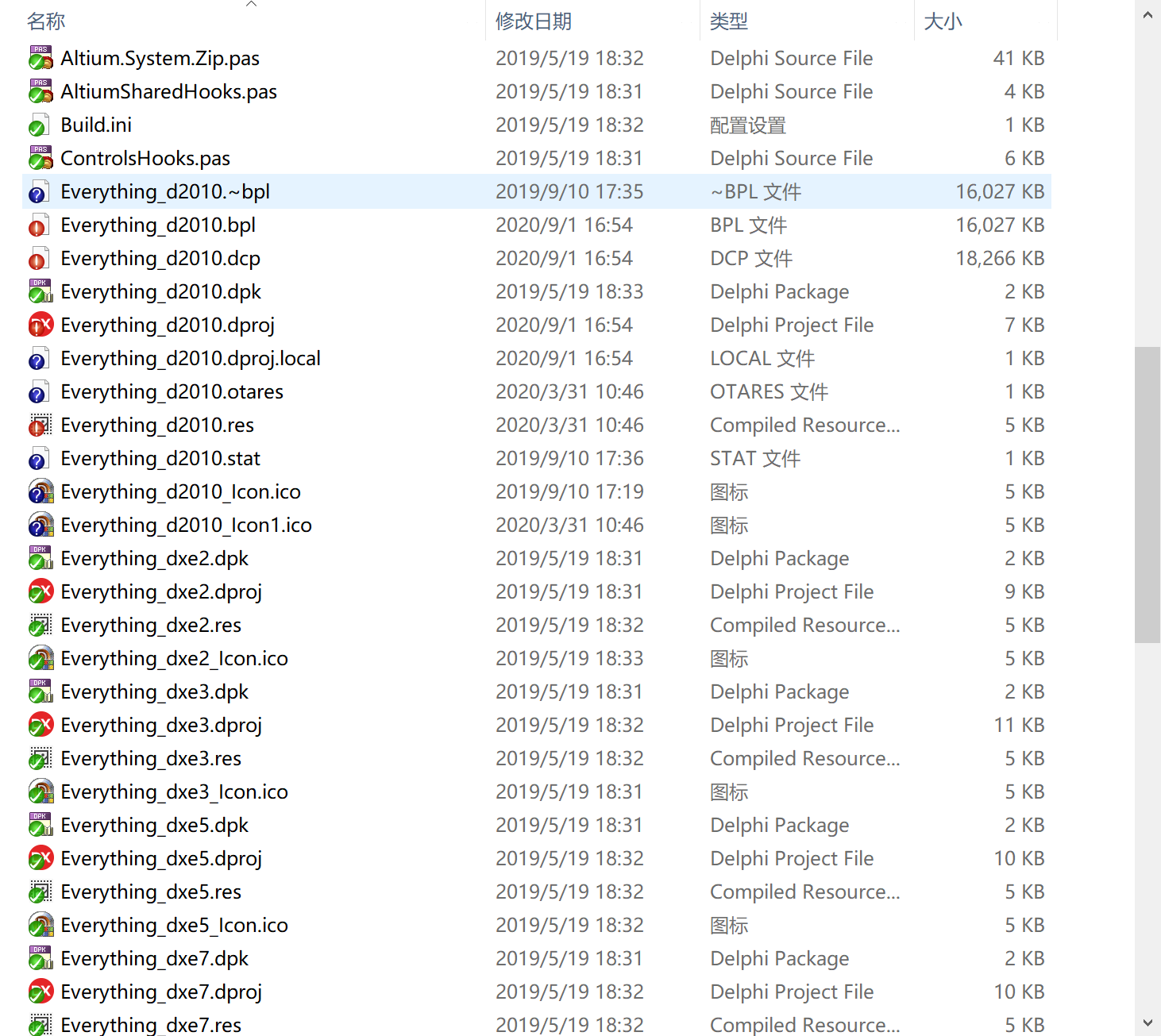Image resolution: width=1161 pixels, height=1036 pixels.
Task: Click the Everything_d2010.dcp file icon
Action: (38, 258)
